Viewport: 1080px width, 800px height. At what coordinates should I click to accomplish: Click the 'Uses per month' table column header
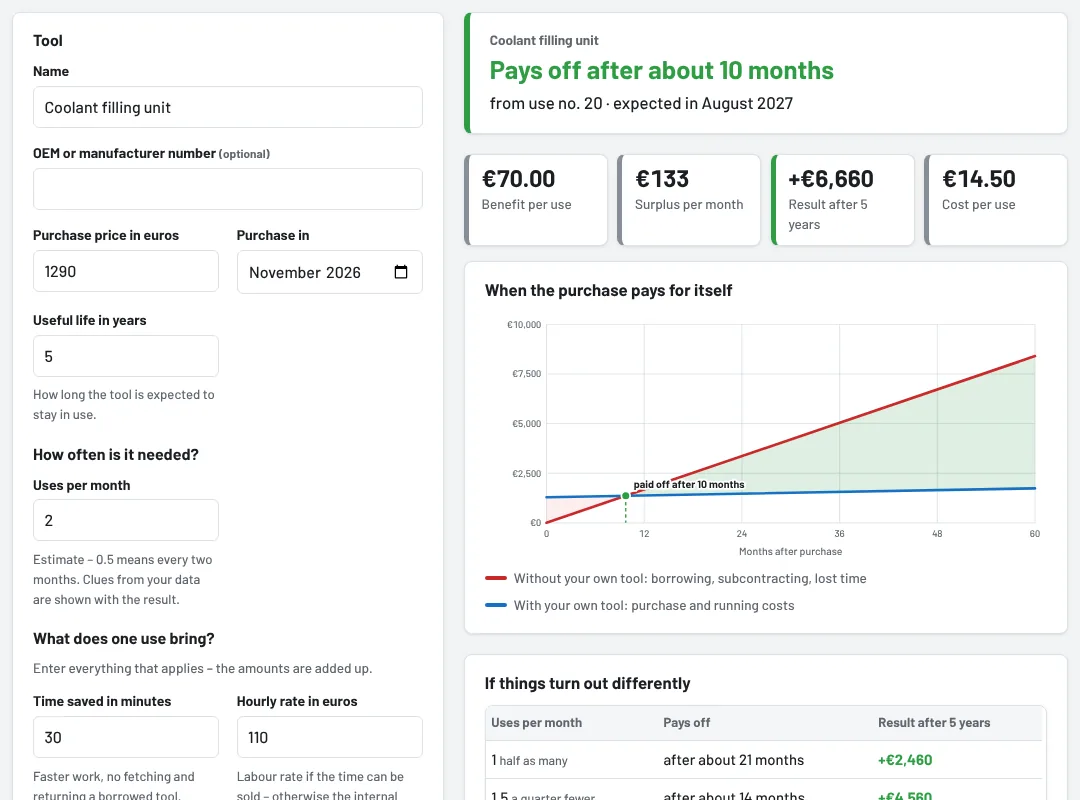(537, 722)
